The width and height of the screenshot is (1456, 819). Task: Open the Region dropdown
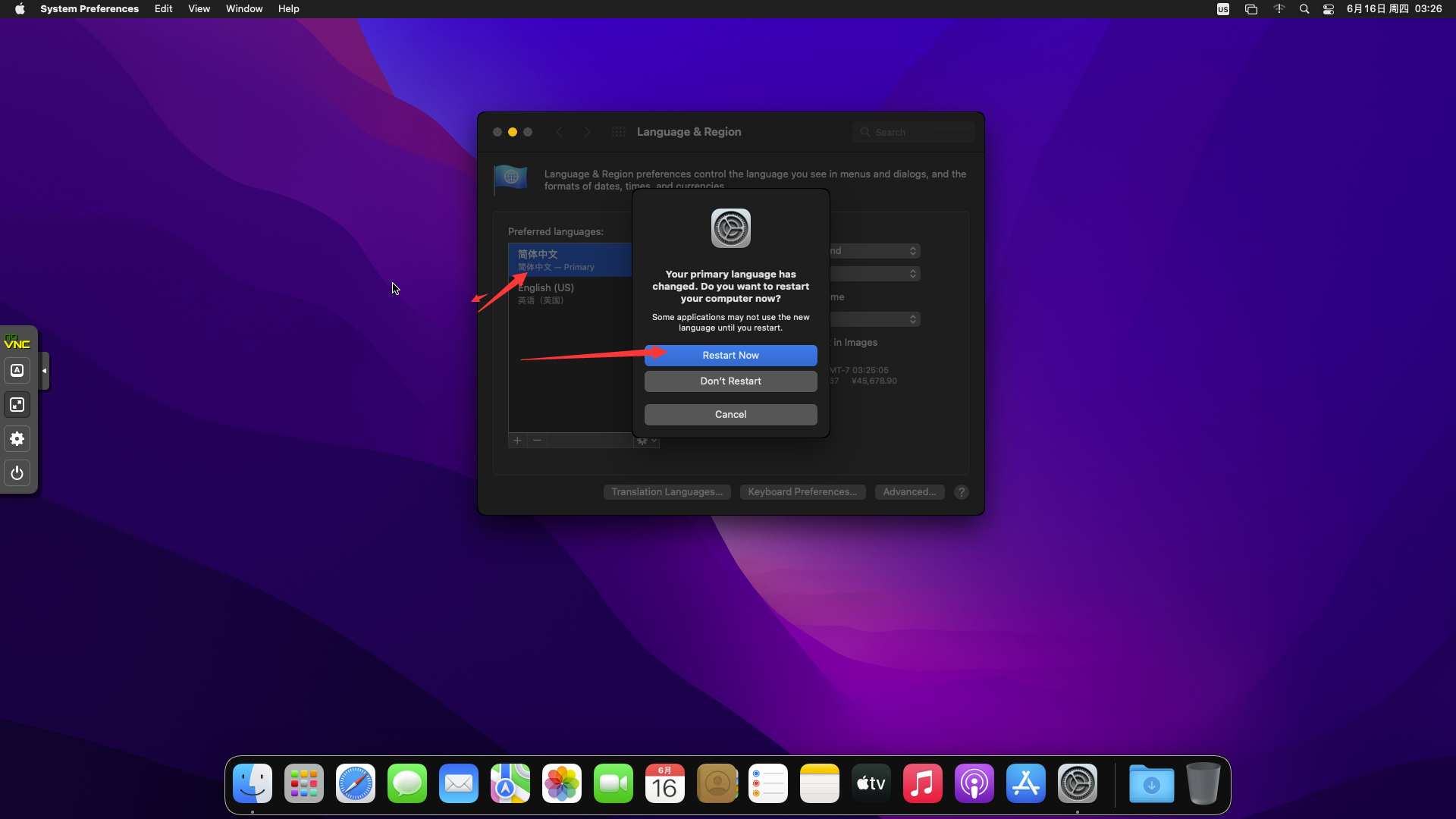pos(875,251)
